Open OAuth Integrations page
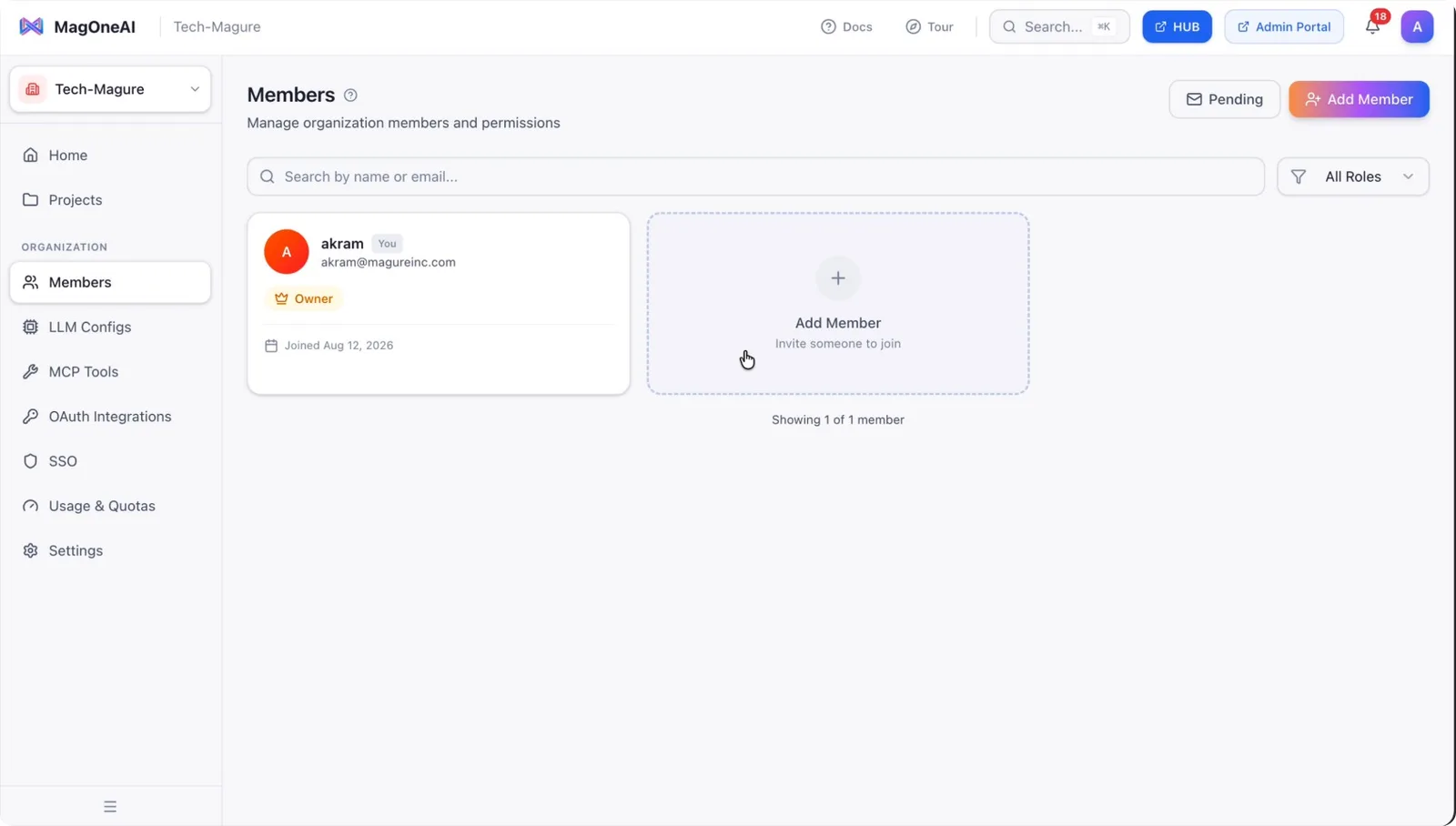Screen dimensions: 1456x826 pos(110,417)
